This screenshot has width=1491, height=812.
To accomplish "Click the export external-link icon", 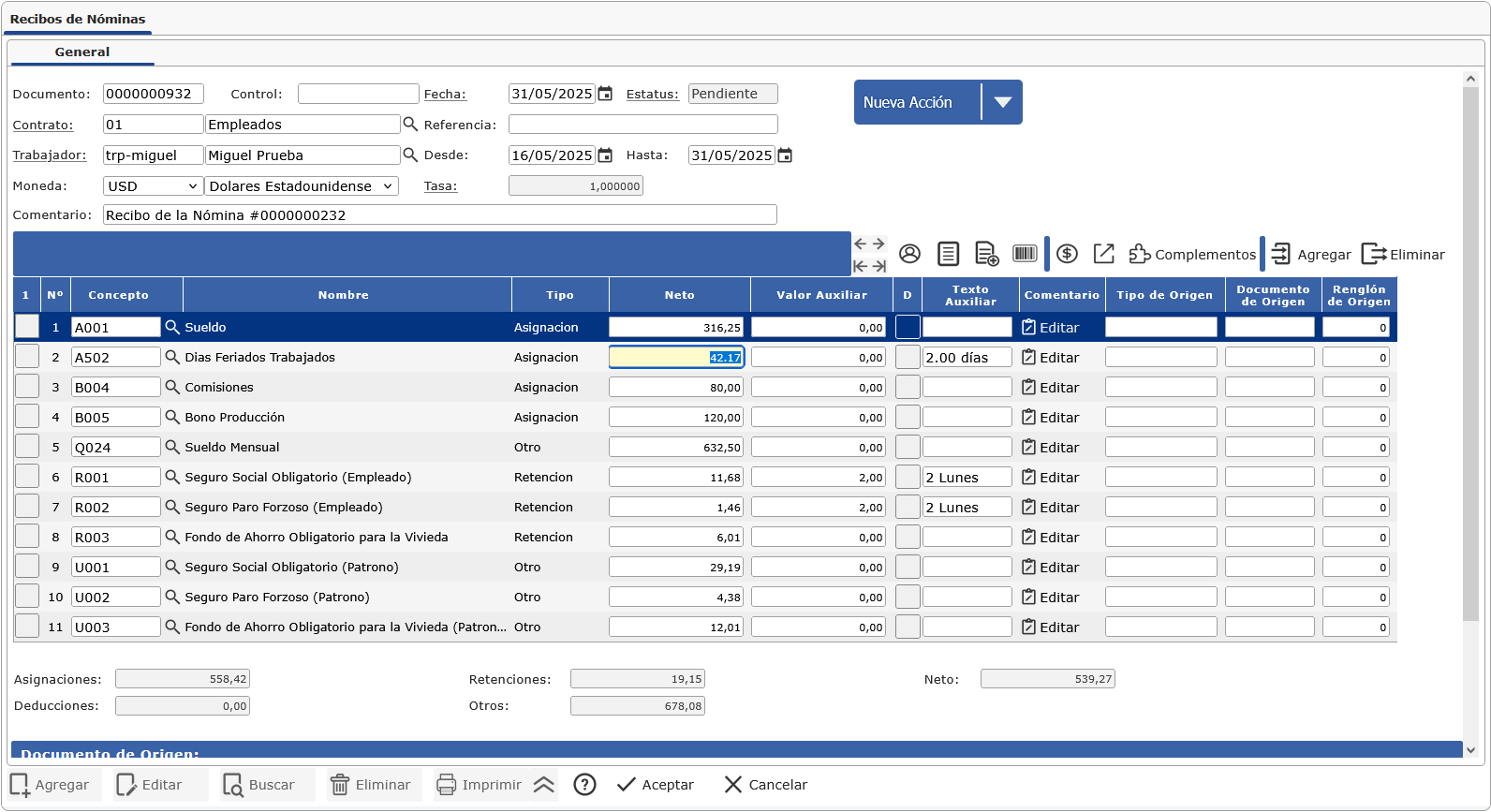I will point(1104,254).
